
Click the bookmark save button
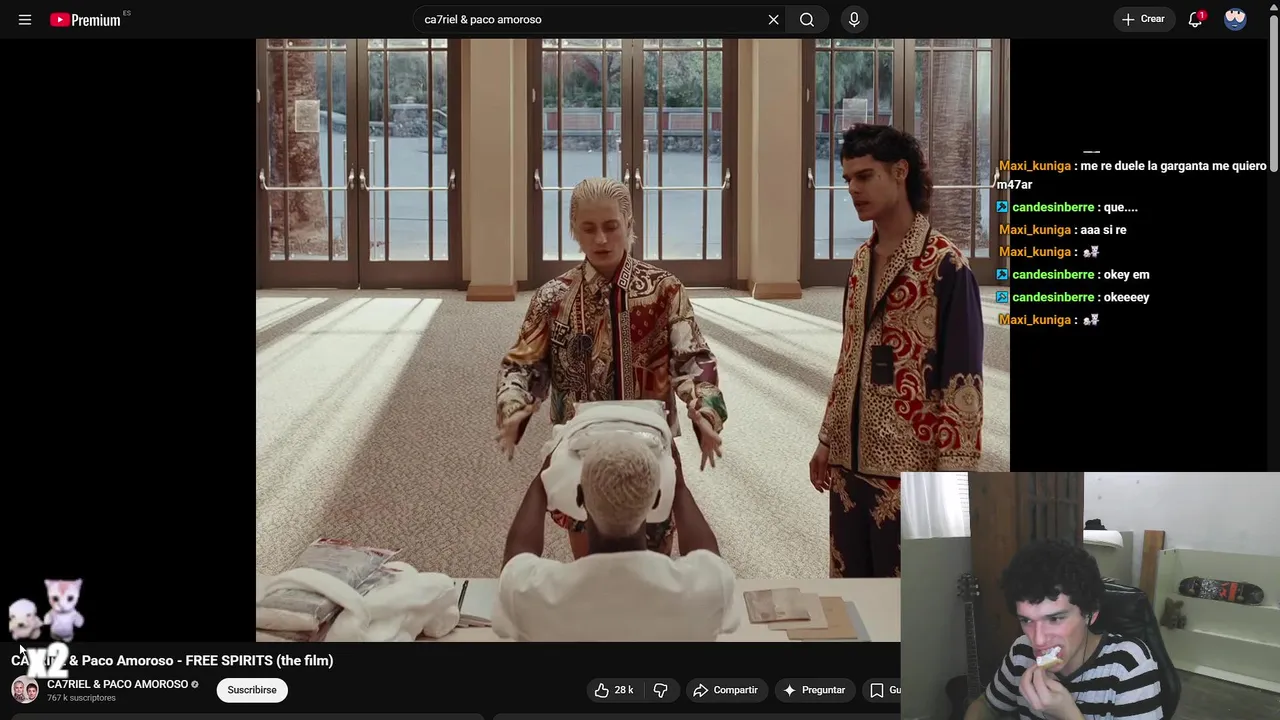[x=882, y=690]
